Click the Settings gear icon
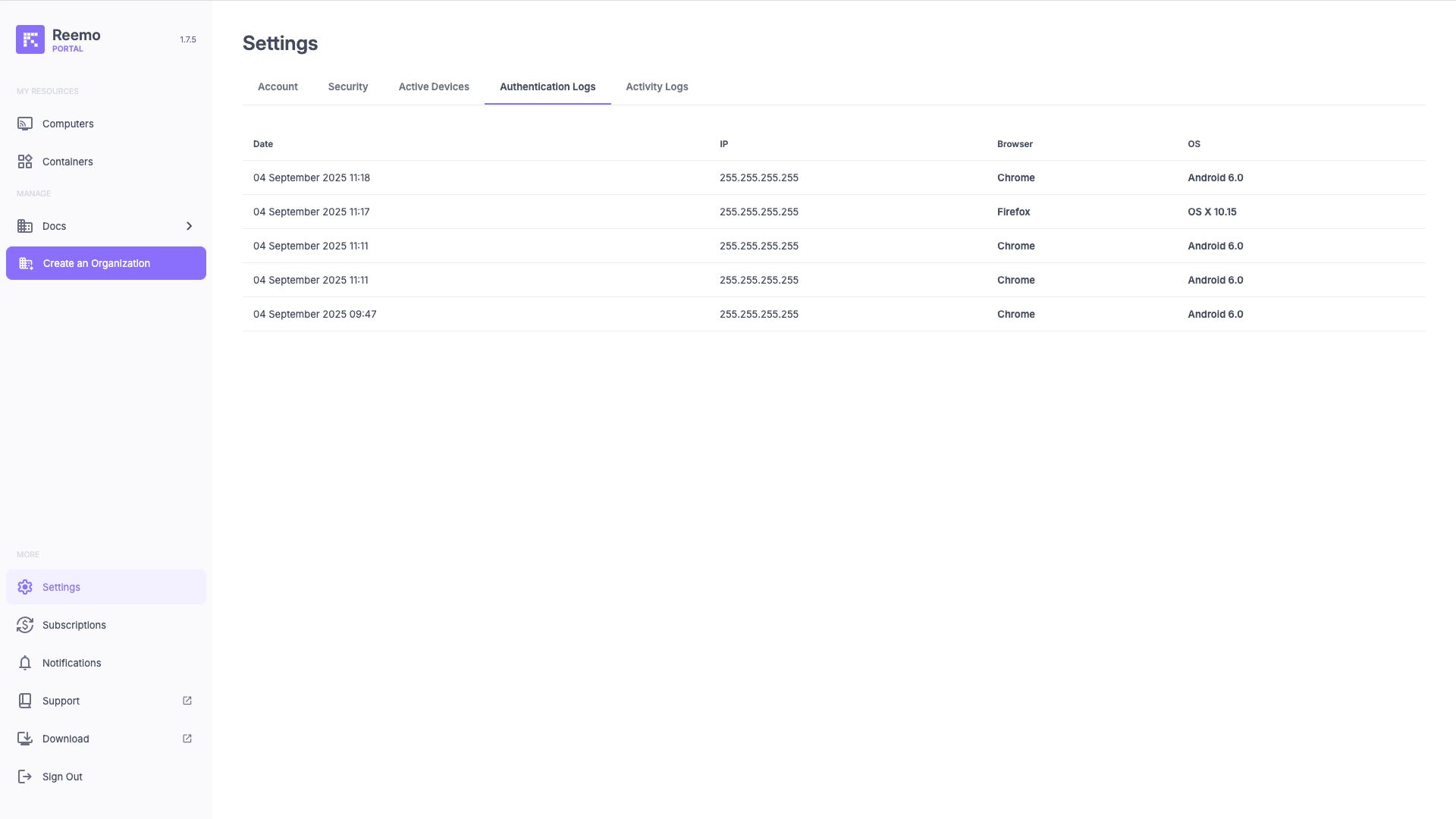The height and width of the screenshot is (819, 1456). point(25,587)
